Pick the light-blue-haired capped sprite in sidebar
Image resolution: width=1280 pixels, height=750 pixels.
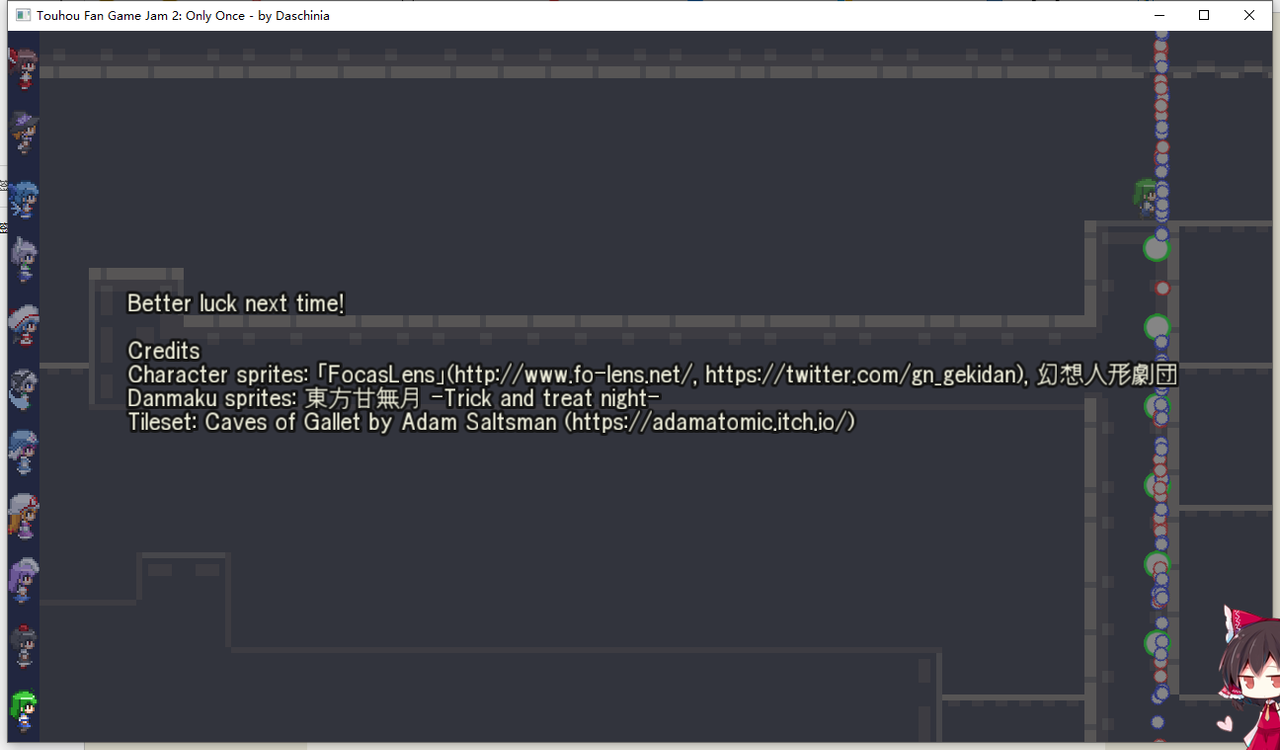(x=23, y=452)
